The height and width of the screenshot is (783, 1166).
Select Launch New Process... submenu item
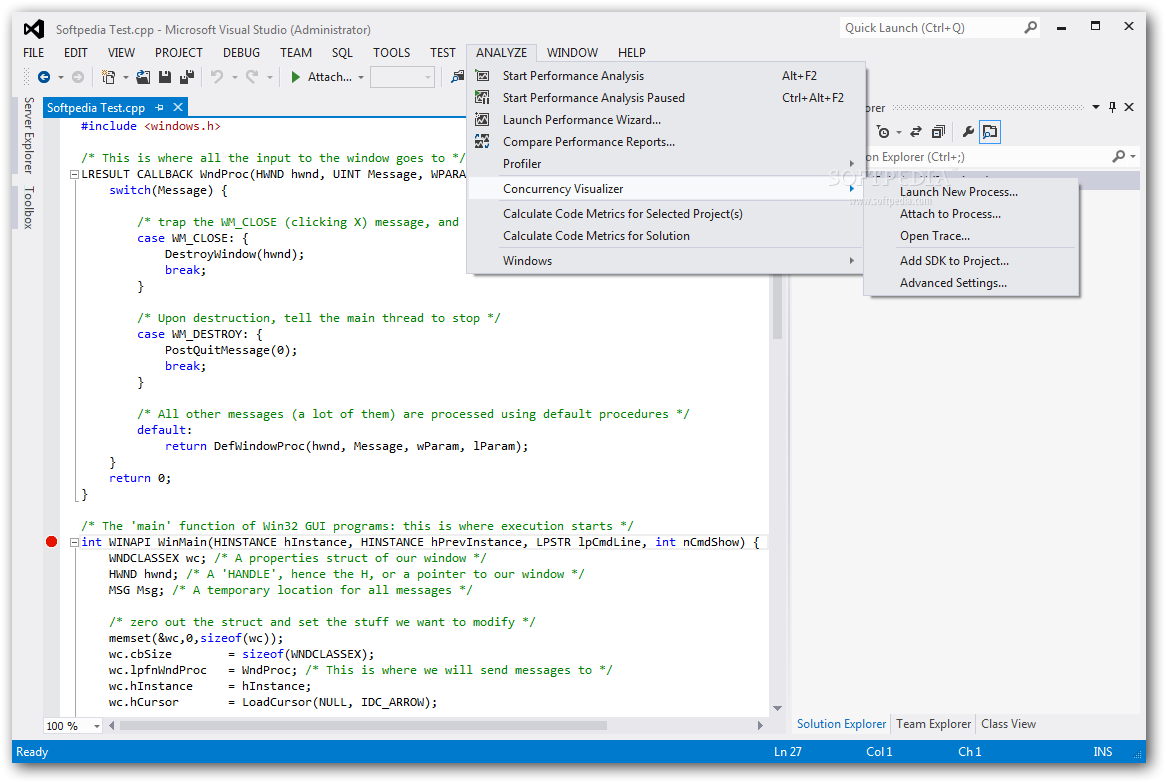tap(971, 192)
